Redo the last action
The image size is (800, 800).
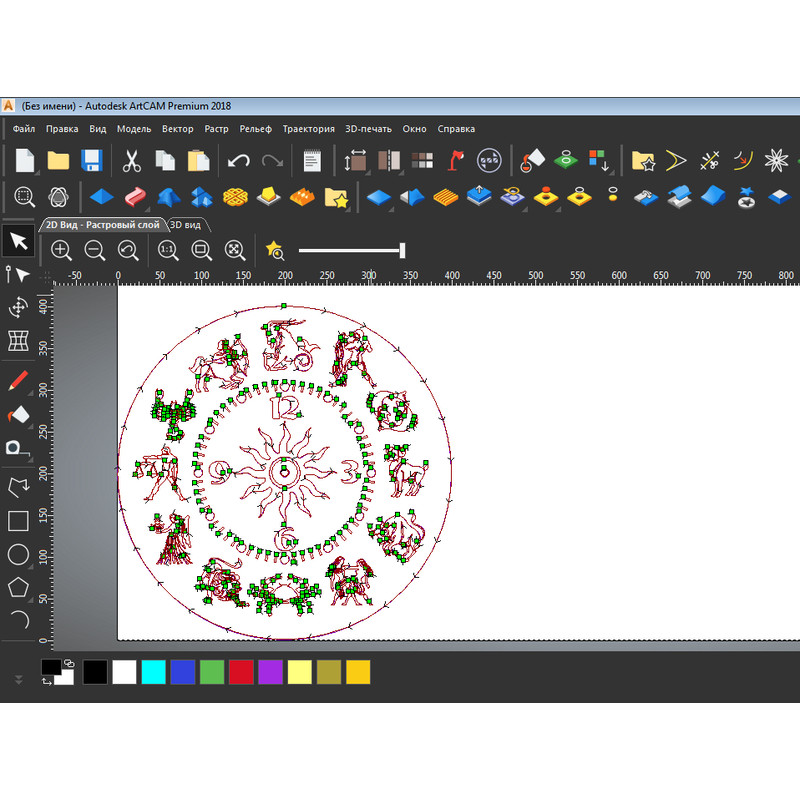[274, 160]
